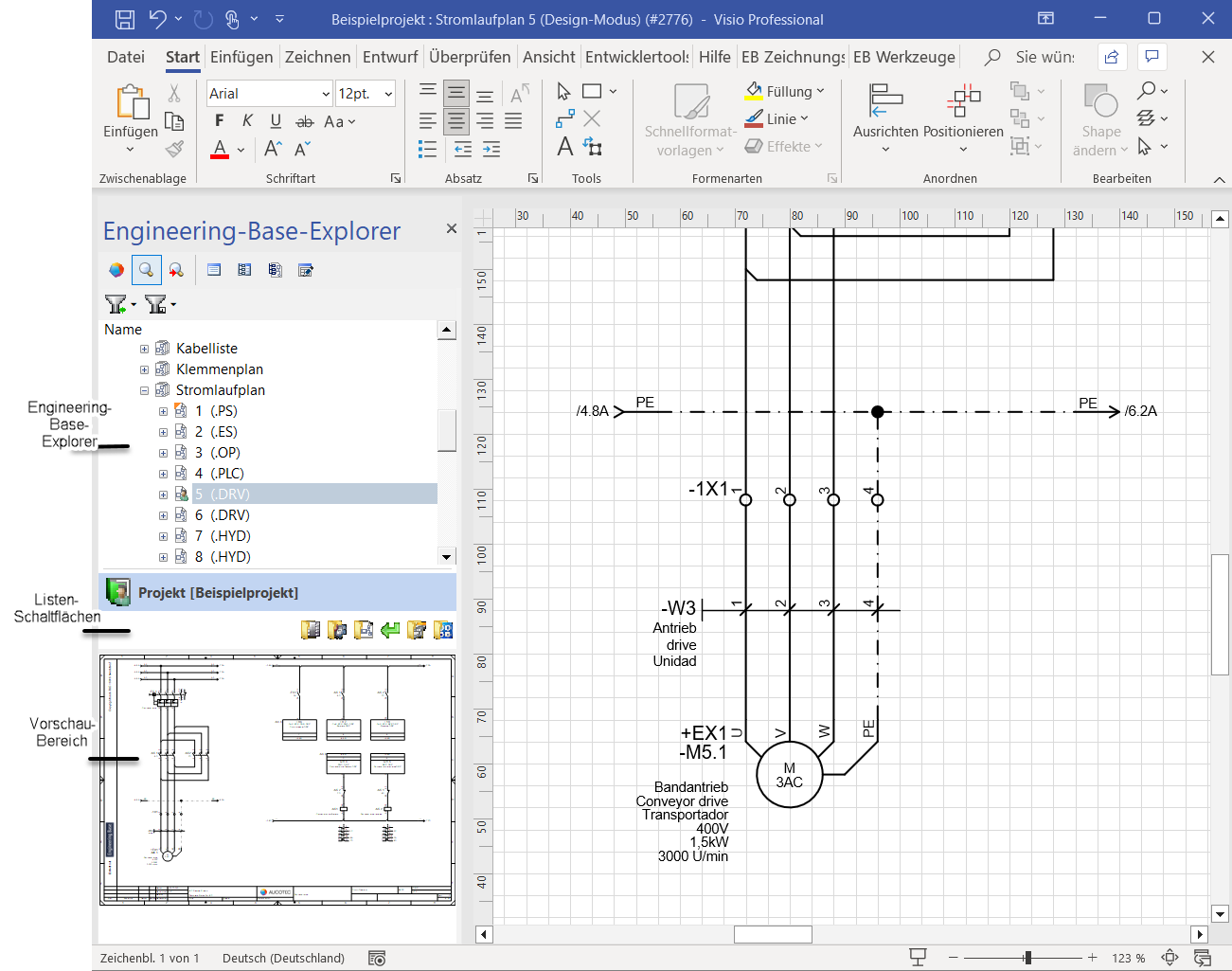
Task: Open the Einfügen ribbon tab
Action: pos(241,57)
